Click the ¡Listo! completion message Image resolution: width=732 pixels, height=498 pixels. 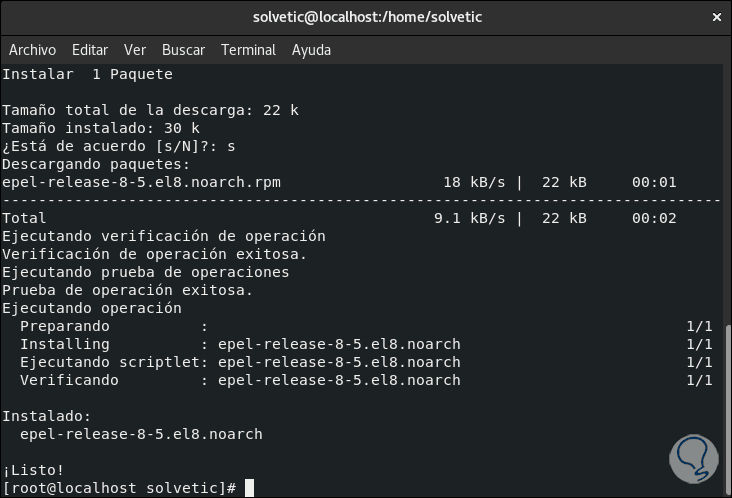point(33,470)
